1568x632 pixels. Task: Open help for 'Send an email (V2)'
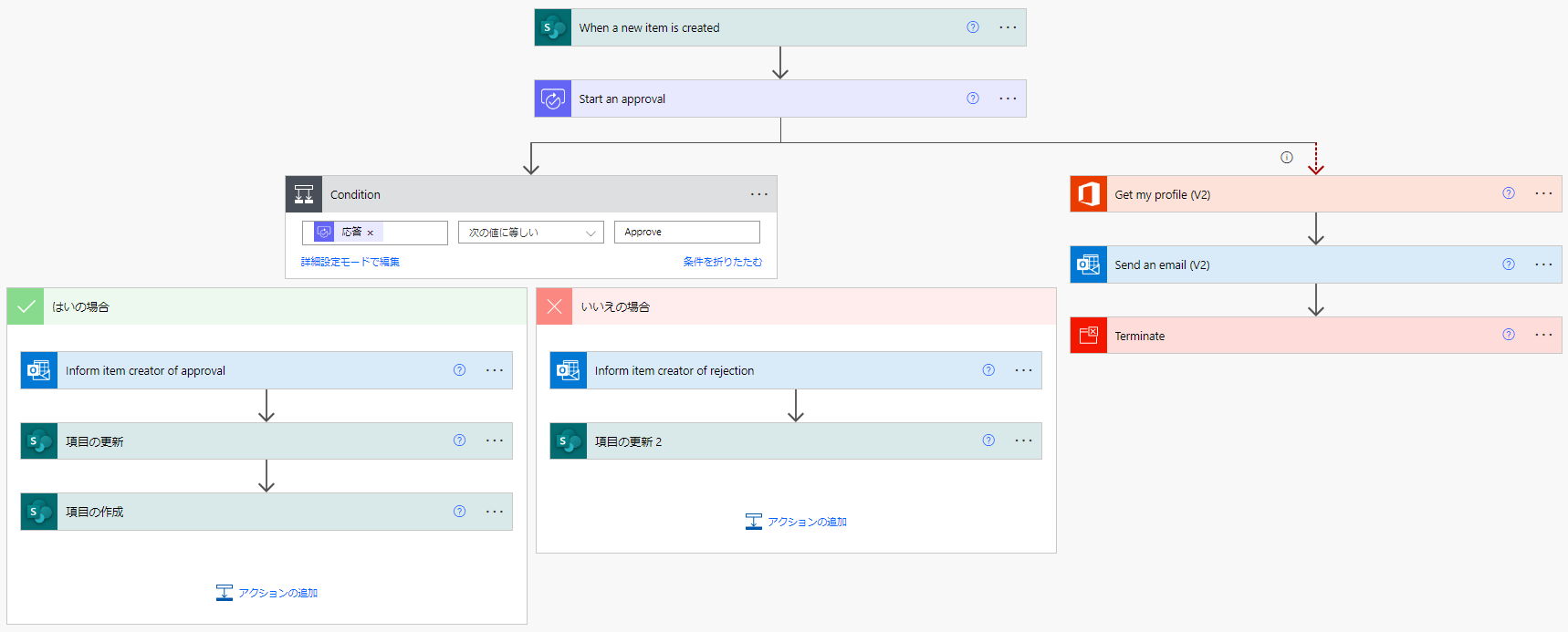pyautogui.click(x=1509, y=264)
